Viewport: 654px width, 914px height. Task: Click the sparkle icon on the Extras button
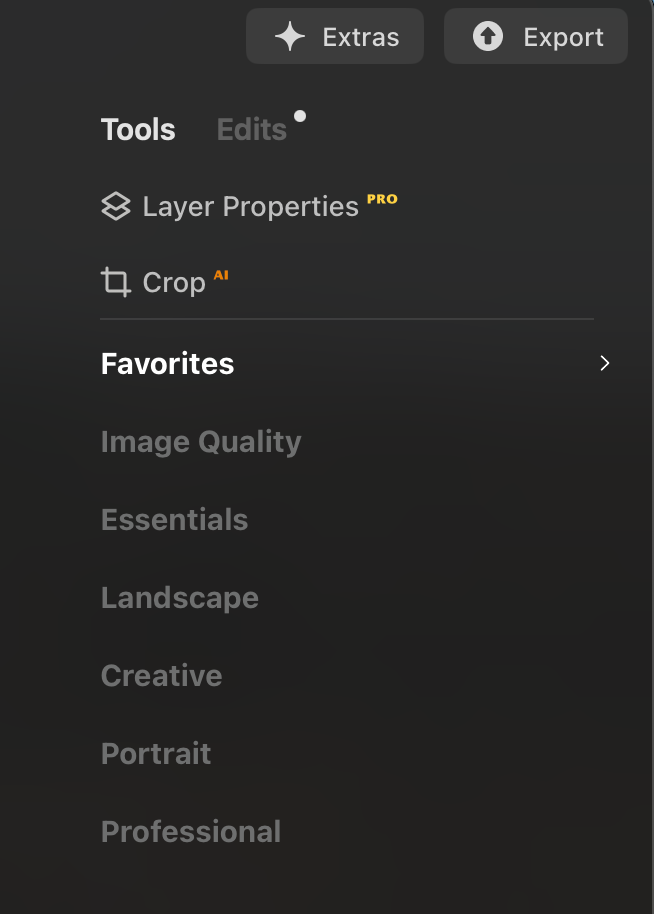pyautogui.click(x=290, y=38)
